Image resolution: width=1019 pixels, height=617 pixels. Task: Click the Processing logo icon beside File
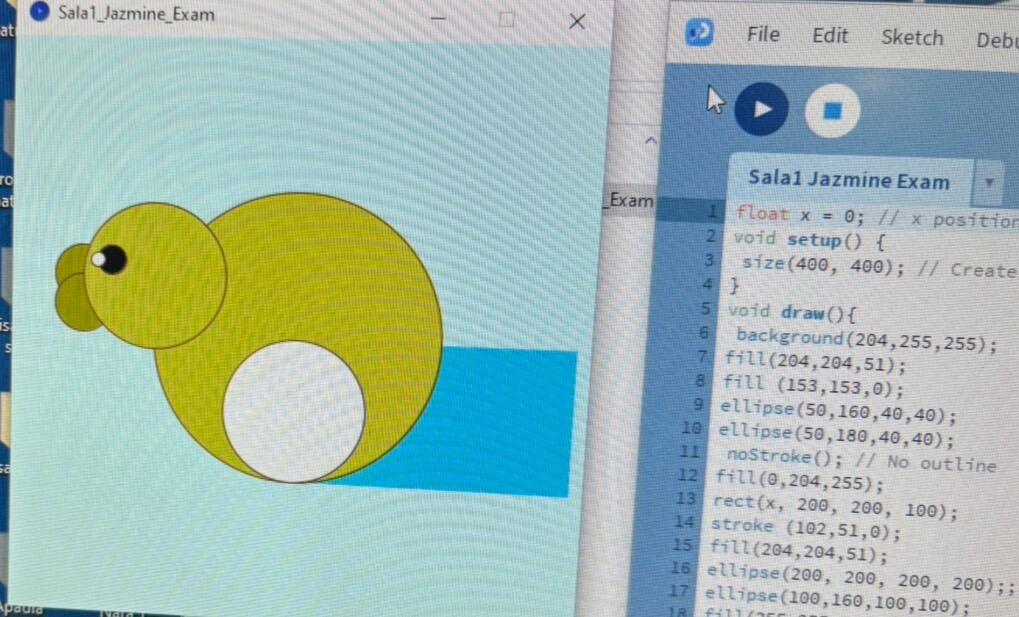699,33
